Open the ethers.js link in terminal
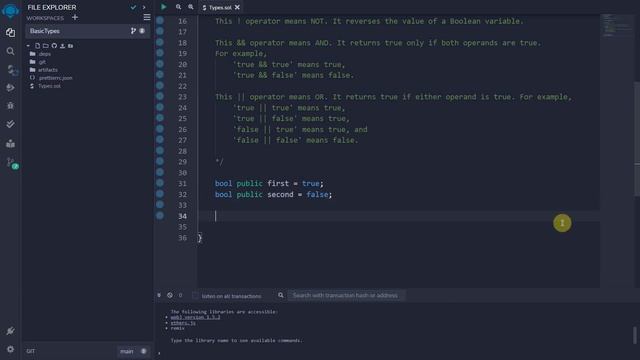The height and width of the screenshot is (360, 640). pos(183,323)
